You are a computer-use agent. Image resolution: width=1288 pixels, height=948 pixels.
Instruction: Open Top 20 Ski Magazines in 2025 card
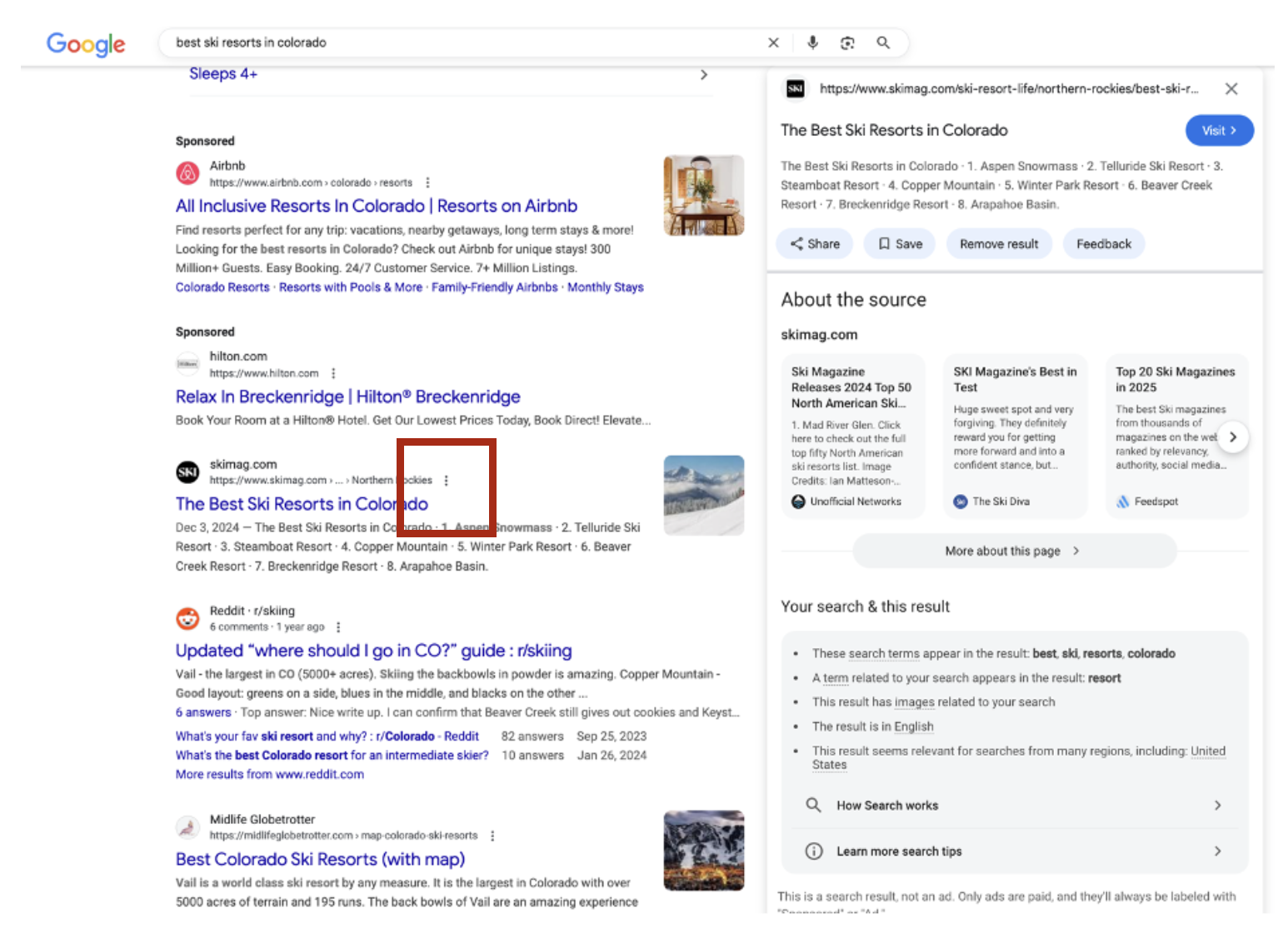[1176, 437]
